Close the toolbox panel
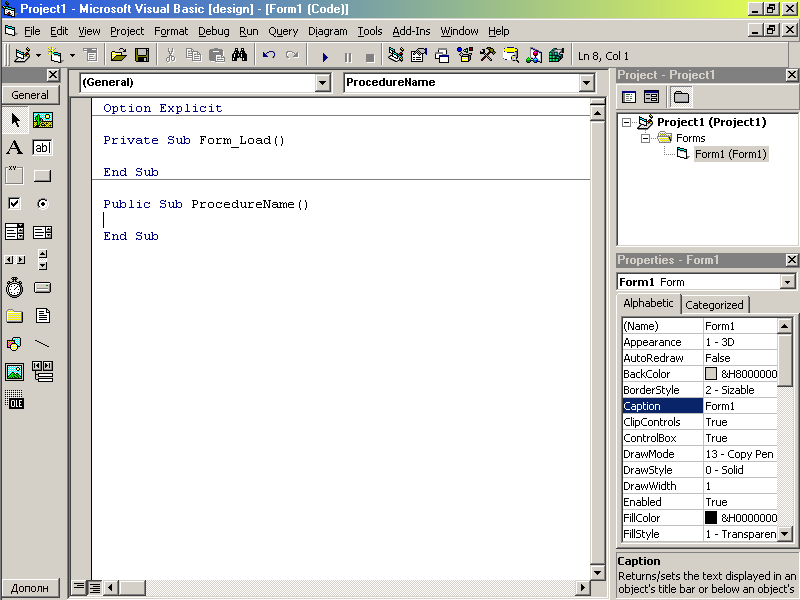 point(53,75)
